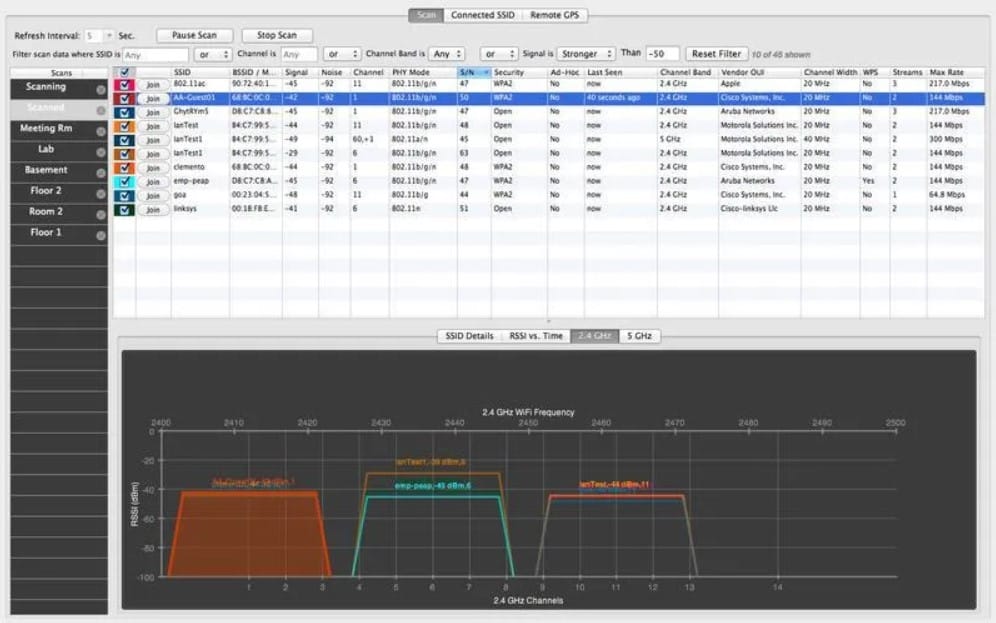Uncheck the 802.11ac network checkbox
996x623 pixels.
(124, 84)
